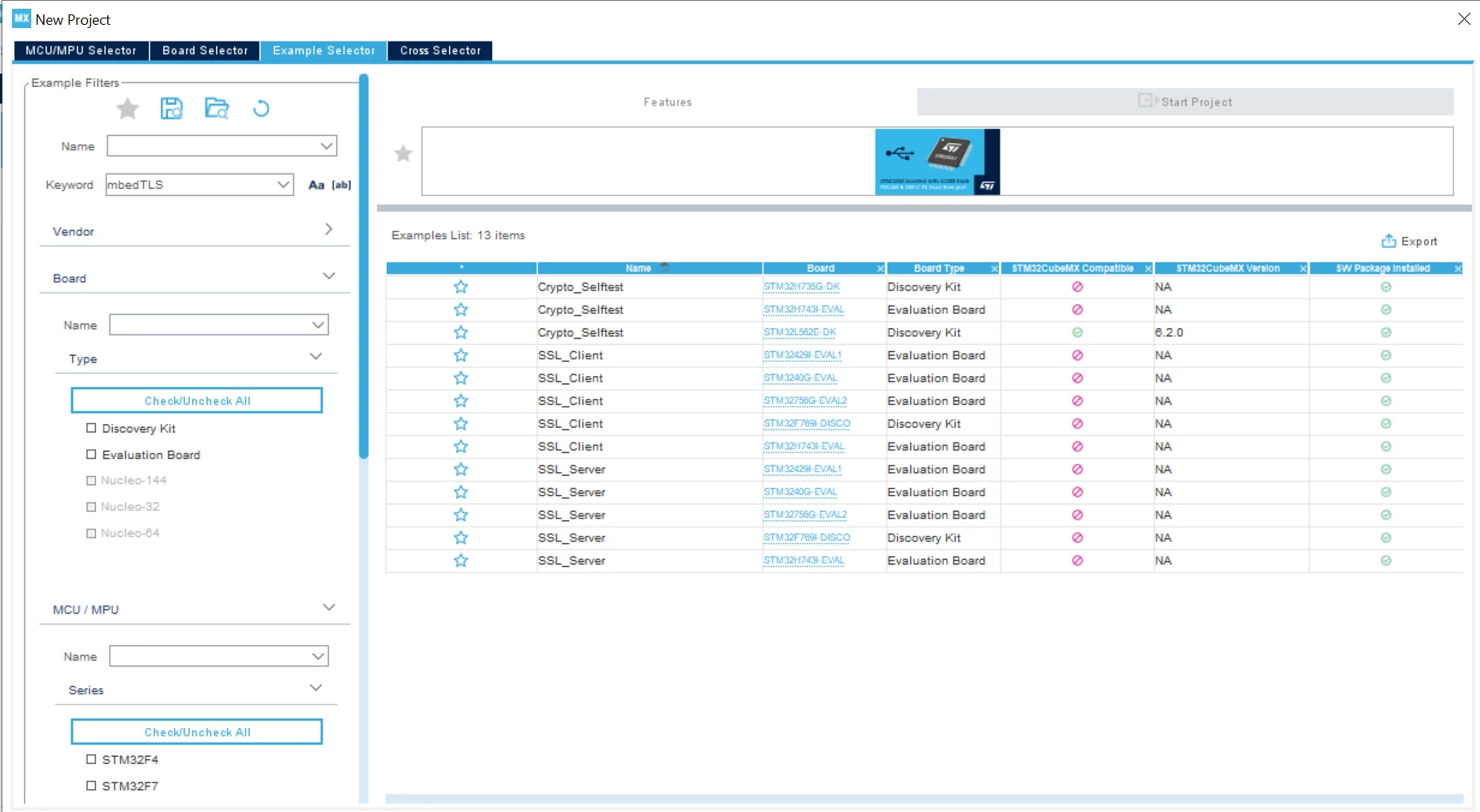
Task: Click the blue filter panel vertical scrollbar
Action: 363,266
